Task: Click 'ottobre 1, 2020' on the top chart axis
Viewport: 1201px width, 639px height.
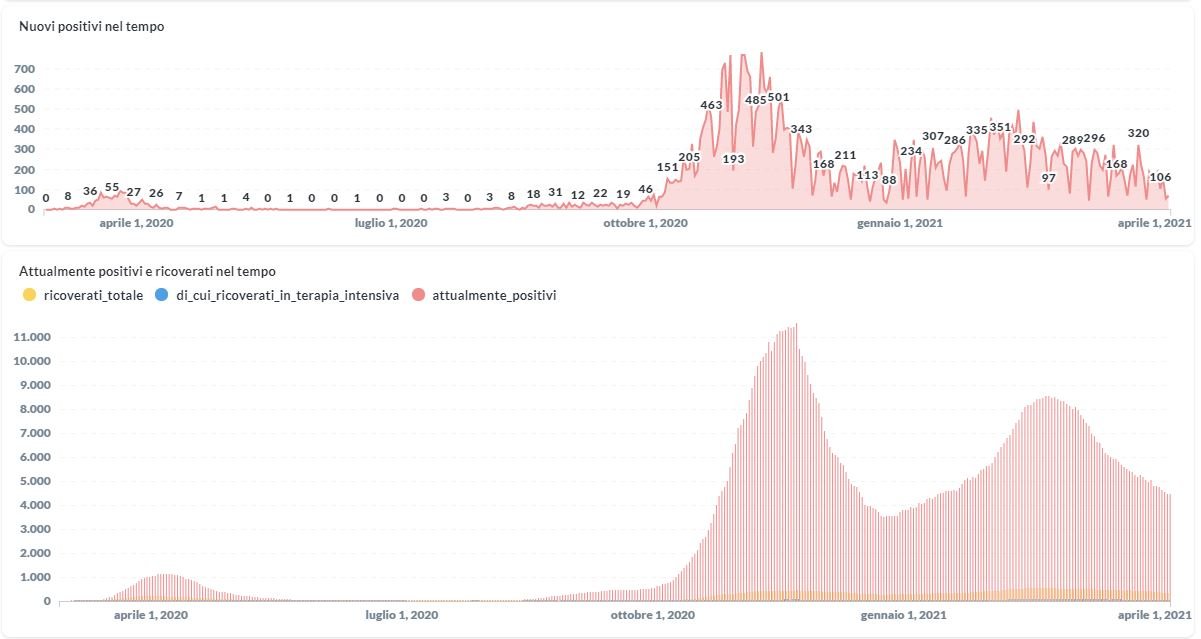Action: (645, 223)
